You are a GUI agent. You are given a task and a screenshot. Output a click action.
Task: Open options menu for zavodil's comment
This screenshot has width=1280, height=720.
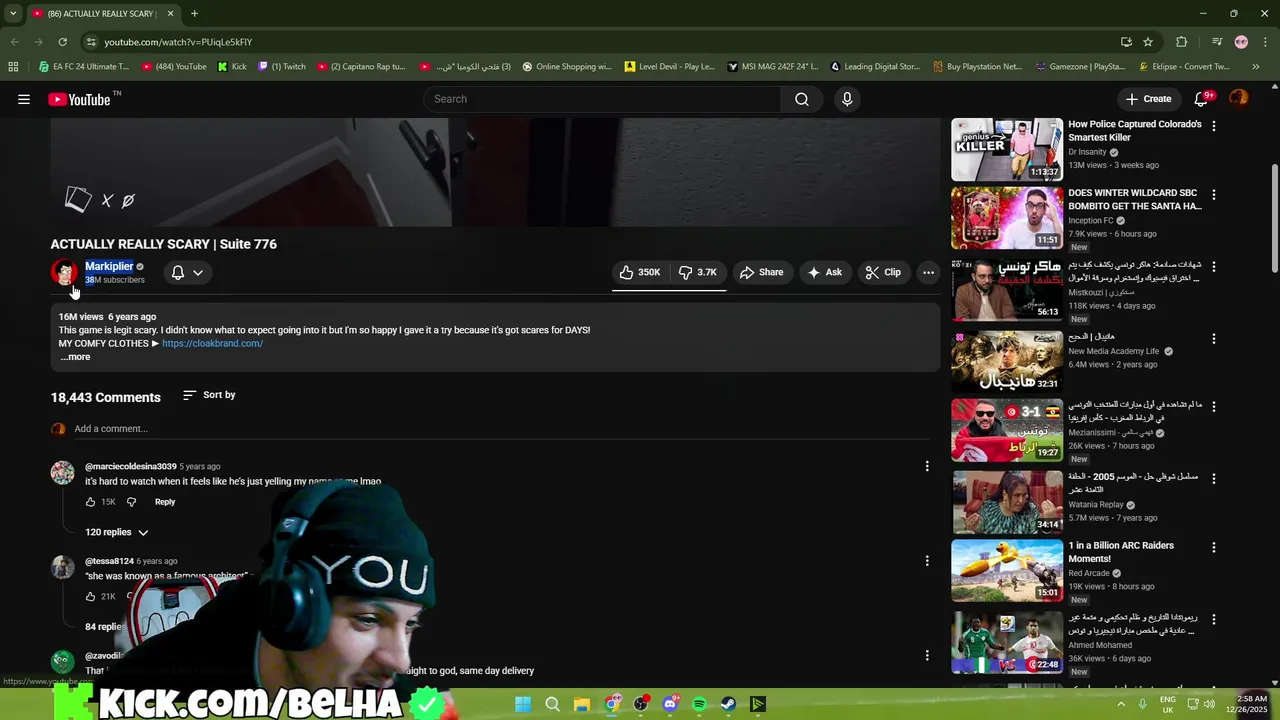tap(927, 656)
